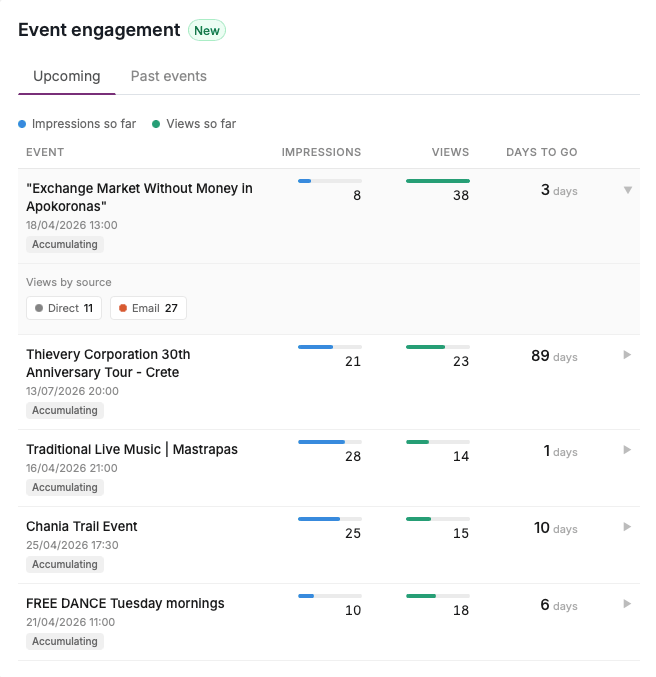Open Chania Trail Event title

[x=82, y=526]
